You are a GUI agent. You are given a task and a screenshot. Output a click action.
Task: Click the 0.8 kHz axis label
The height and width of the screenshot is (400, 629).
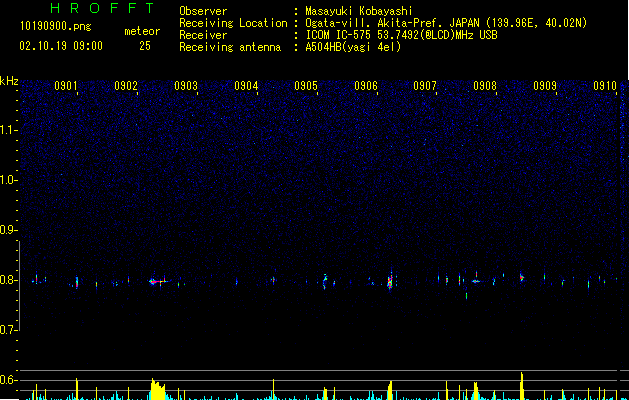8,280
